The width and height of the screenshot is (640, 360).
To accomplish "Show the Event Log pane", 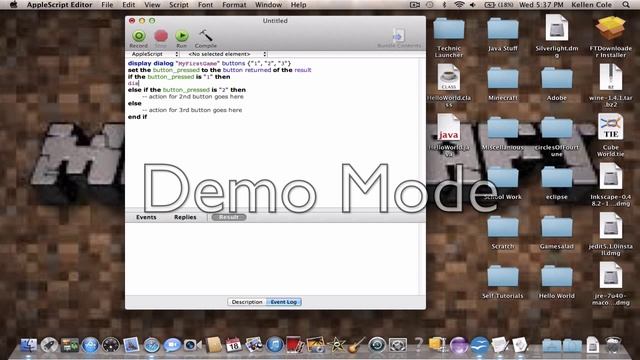I will click(284, 302).
